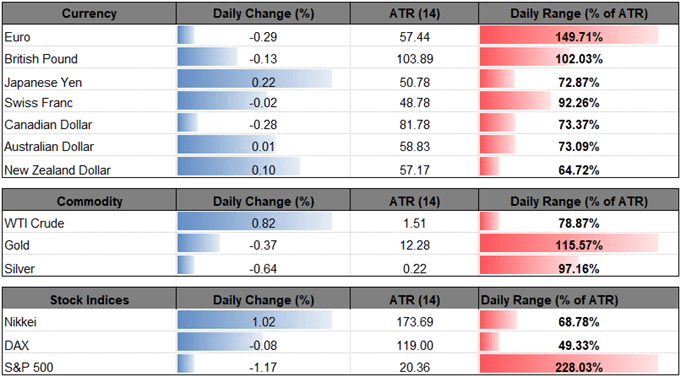Select the Silver ATR value 0.22

[414, 268]
